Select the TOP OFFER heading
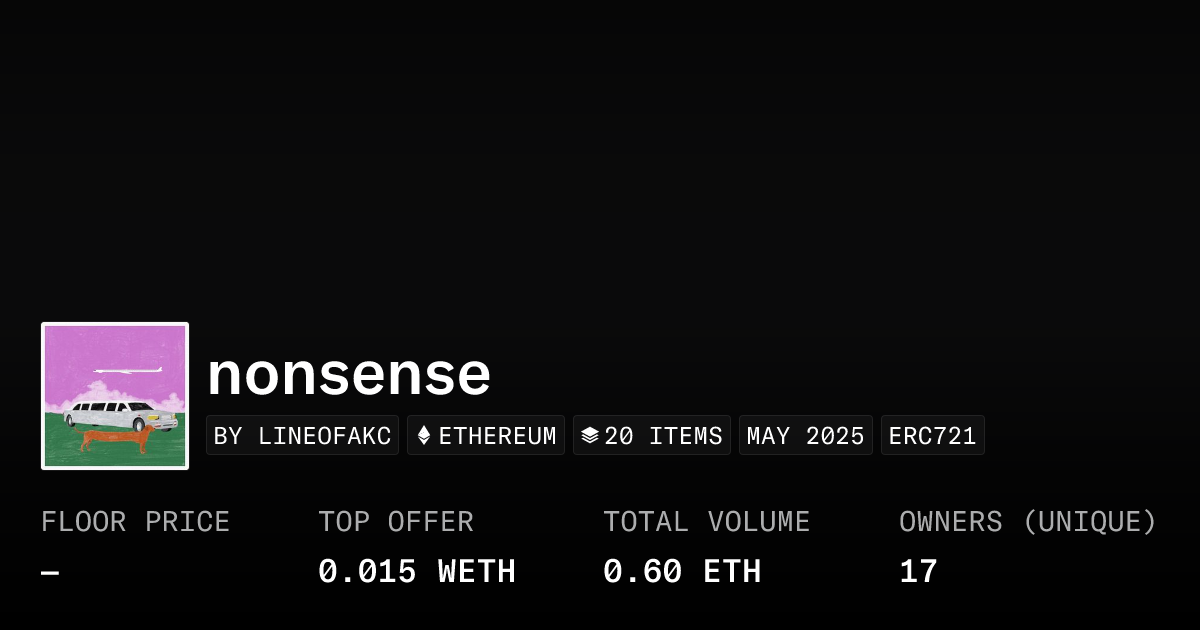Viewport: 1200px width, 630px height. tap(395, 522)
